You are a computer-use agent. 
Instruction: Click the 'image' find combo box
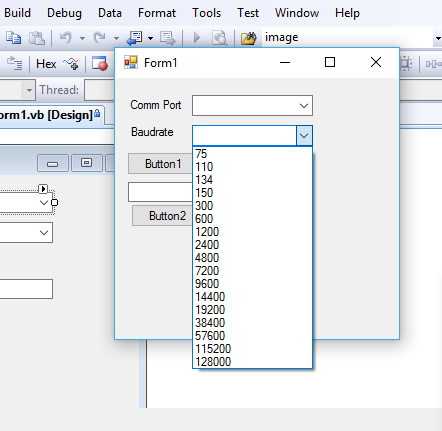tap(347, 37)
